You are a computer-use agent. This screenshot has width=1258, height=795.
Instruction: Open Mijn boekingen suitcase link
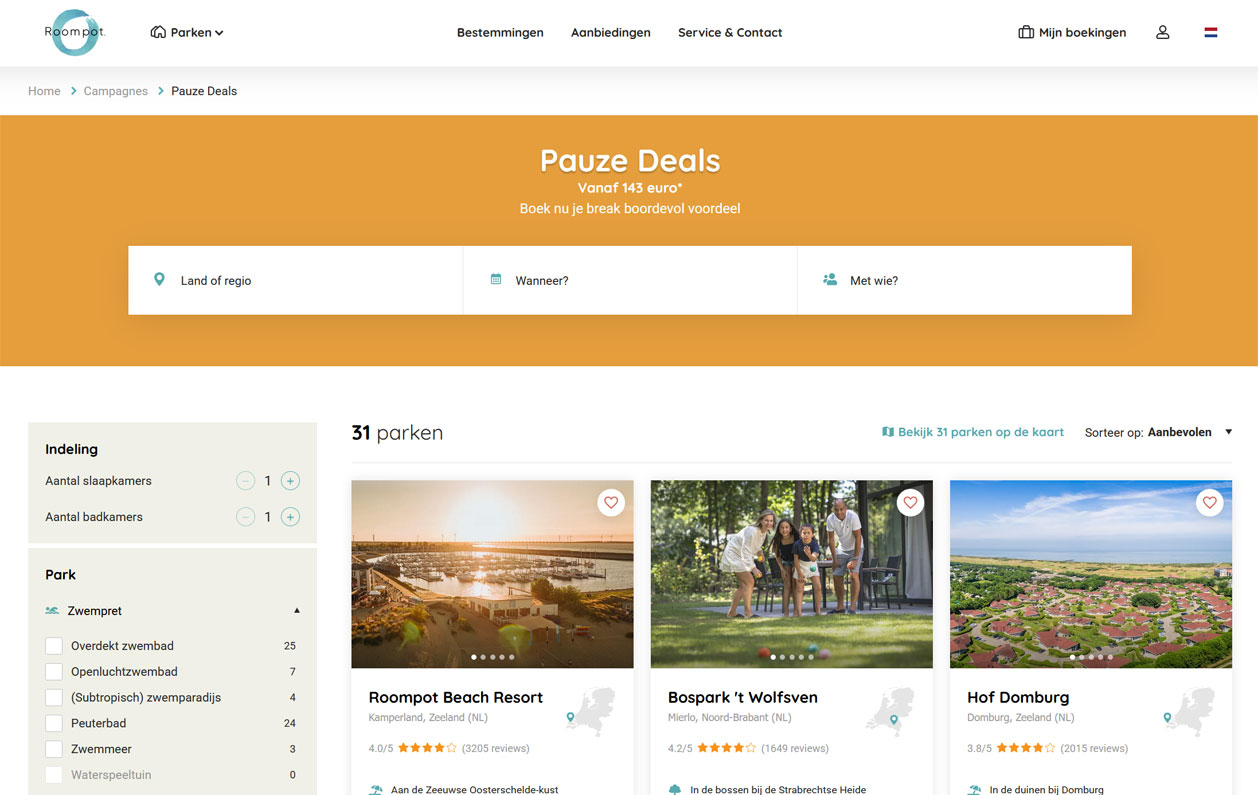tap(1072, 32)
